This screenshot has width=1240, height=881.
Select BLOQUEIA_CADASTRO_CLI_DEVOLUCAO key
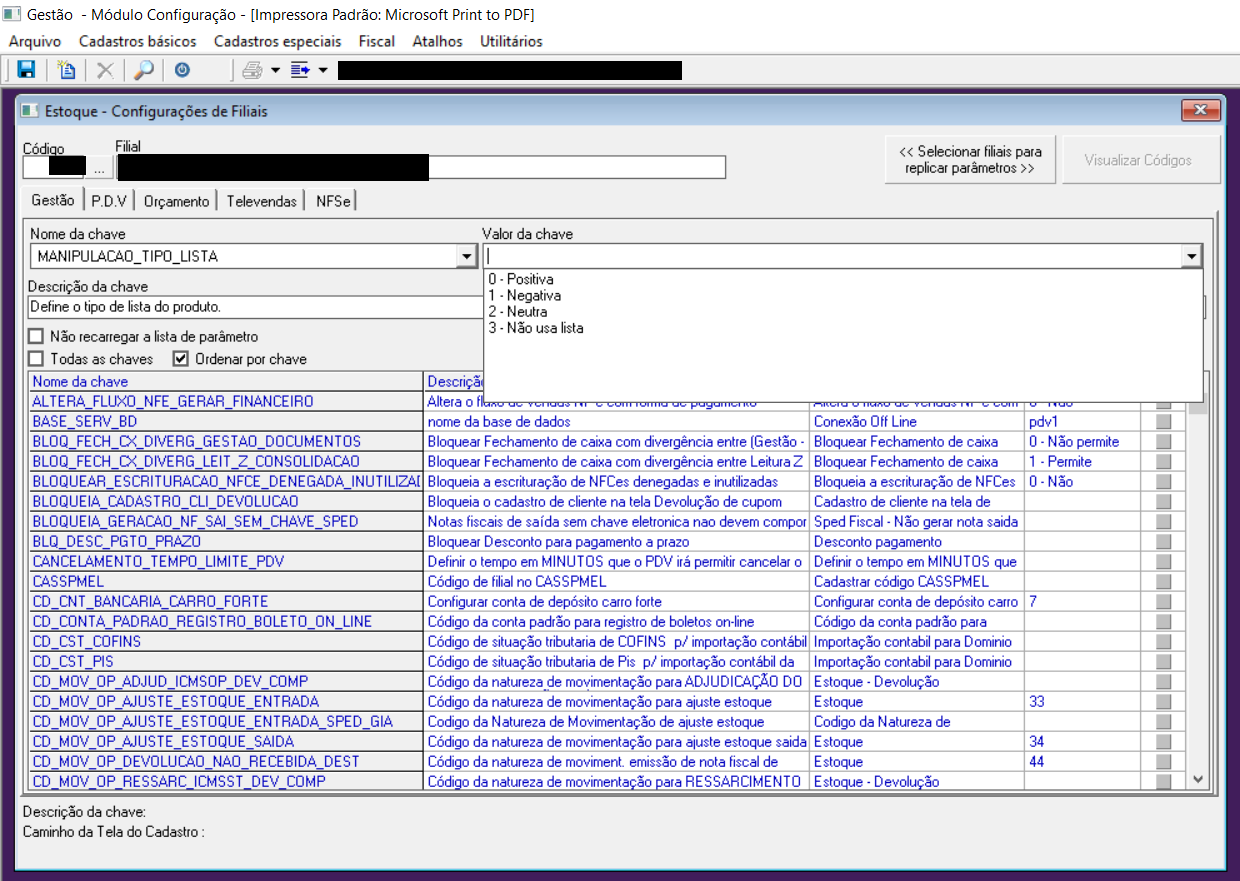[x=226, y=502]
